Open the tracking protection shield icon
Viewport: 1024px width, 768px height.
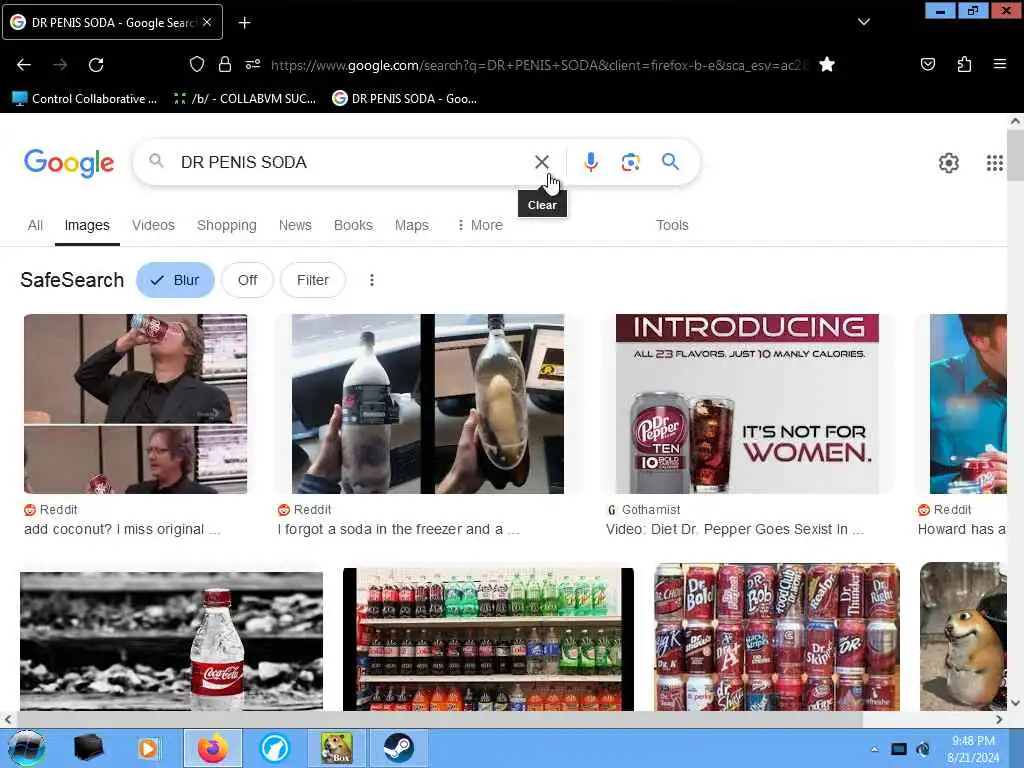coord(197,64)
